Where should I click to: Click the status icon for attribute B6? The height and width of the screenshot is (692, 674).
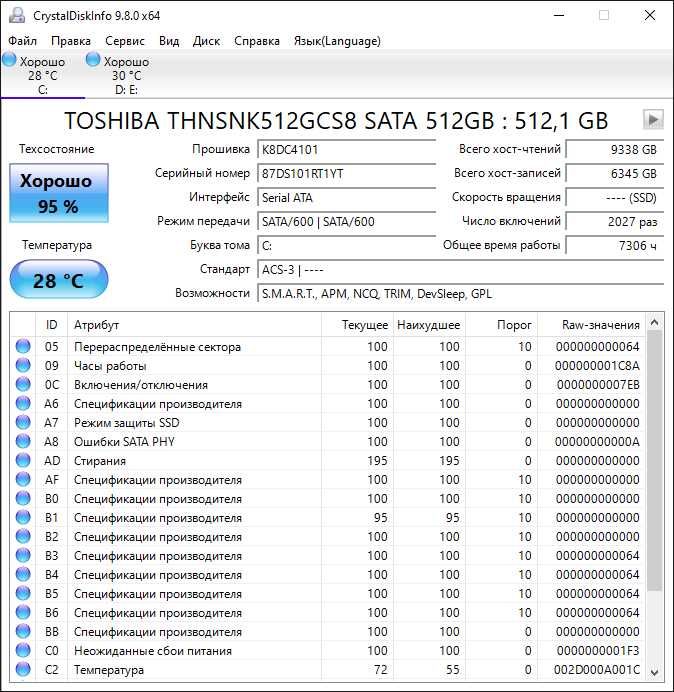[23, 612]
